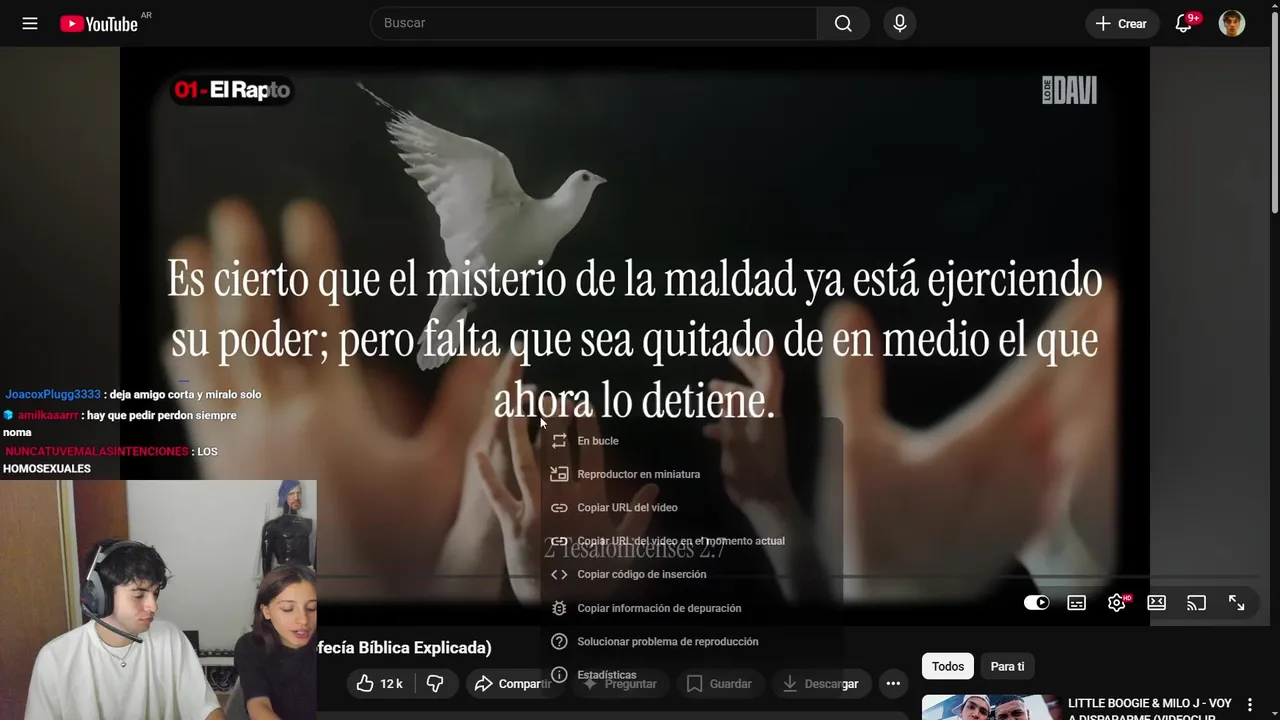The image size is (1280, 720).
Task: Click the Preguntar button
Action: pos(620,684)
